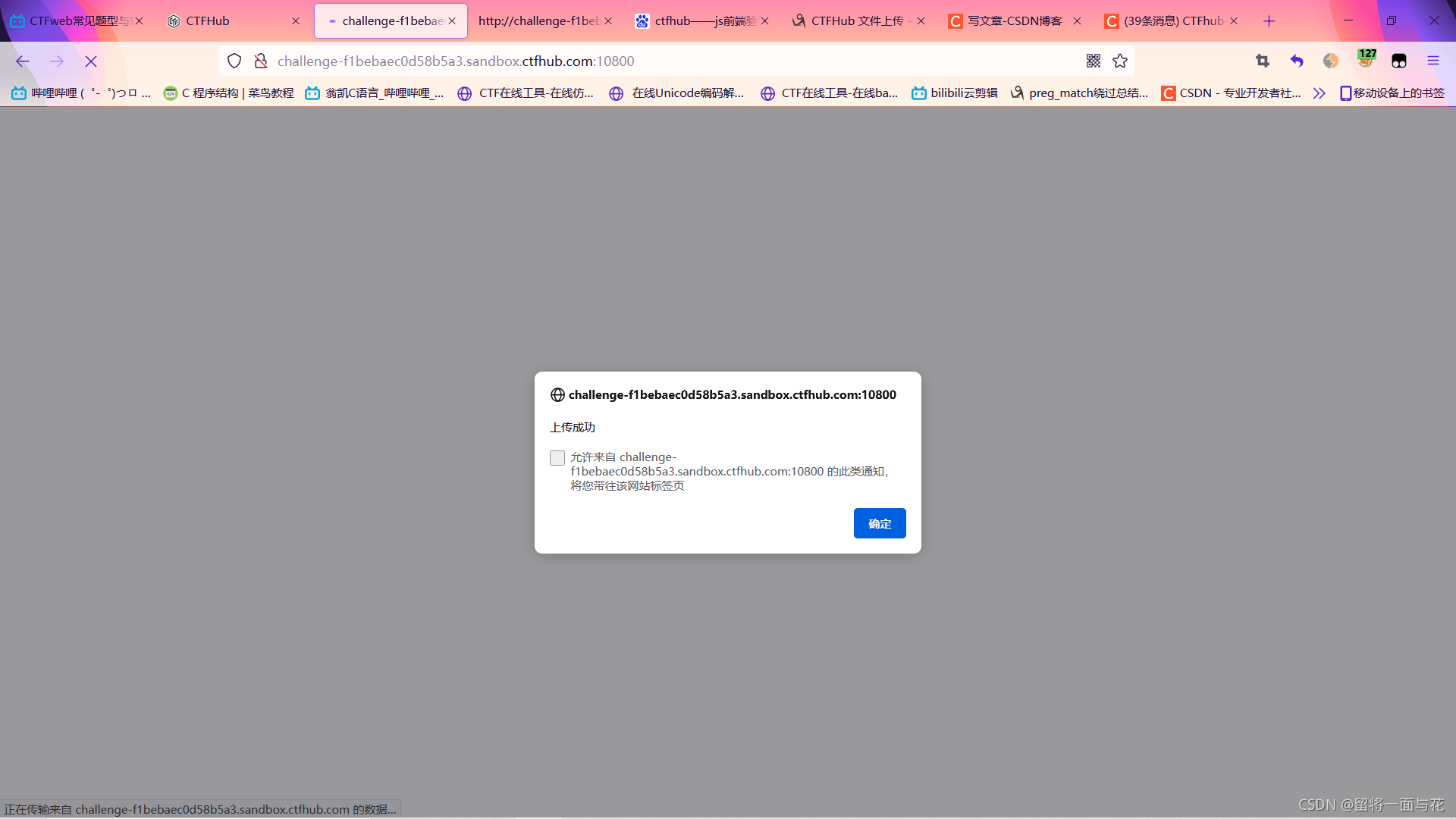
Task: Expand the hidden bookmarks chevron overflow
Action: 1319,93
